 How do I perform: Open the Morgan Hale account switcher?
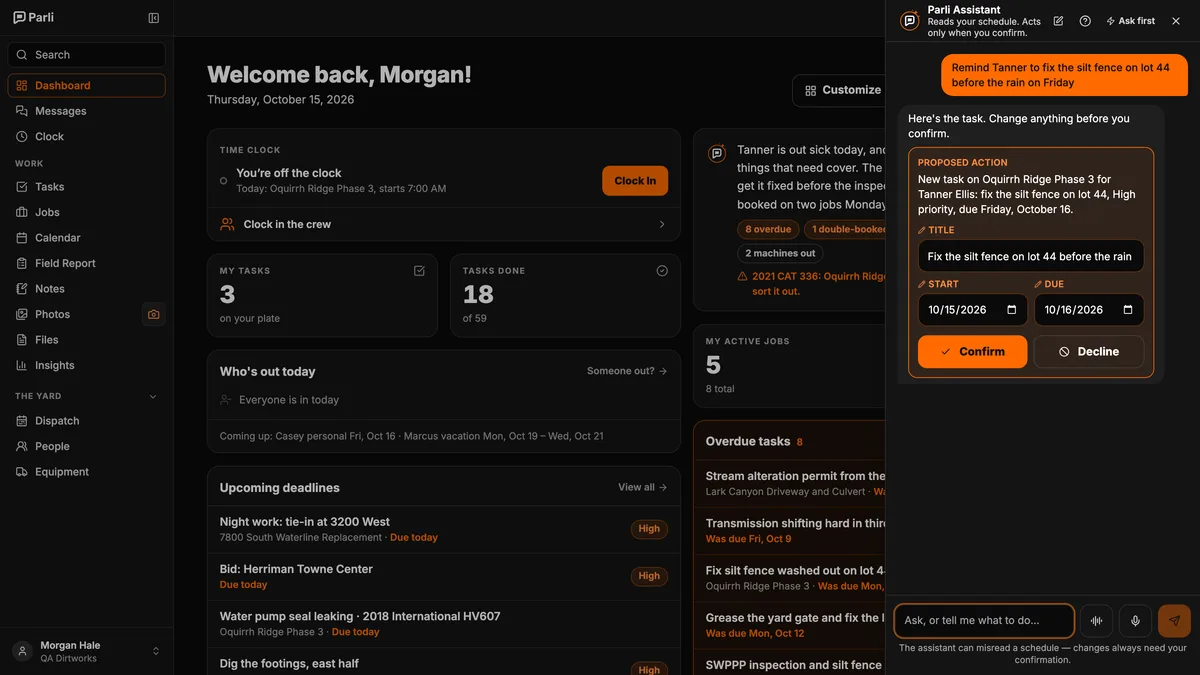click(x=87, y=651)
